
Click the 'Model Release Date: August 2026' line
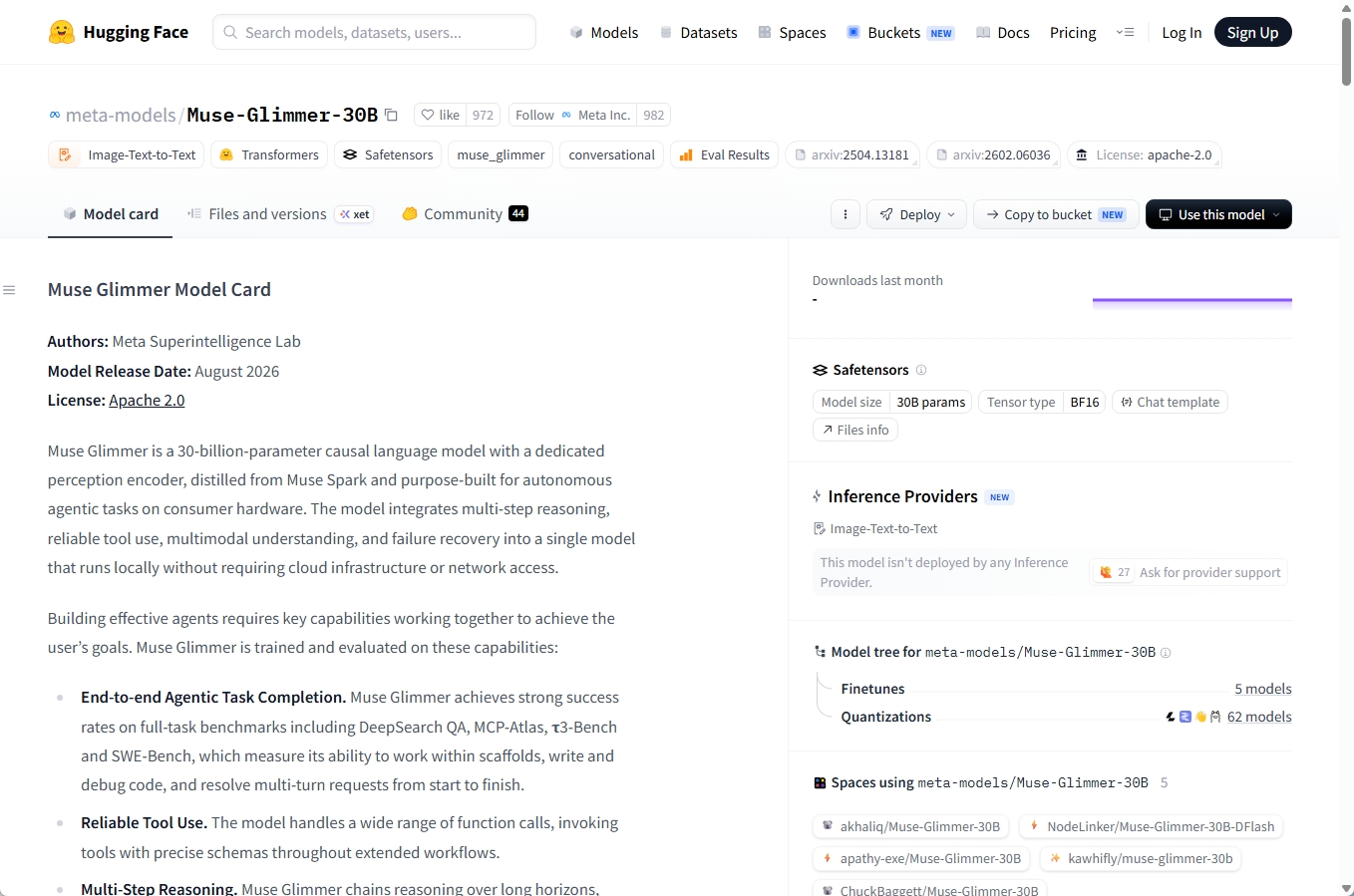164,372
